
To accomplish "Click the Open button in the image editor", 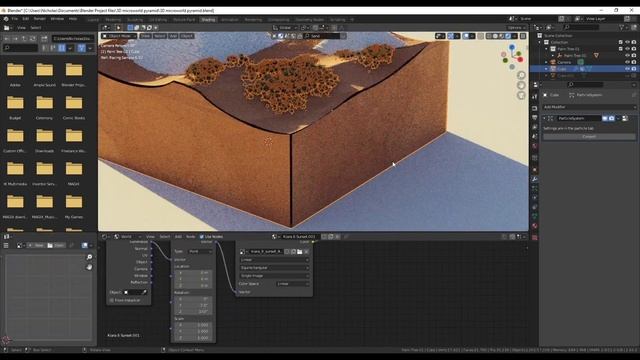I will pos(56,245).
